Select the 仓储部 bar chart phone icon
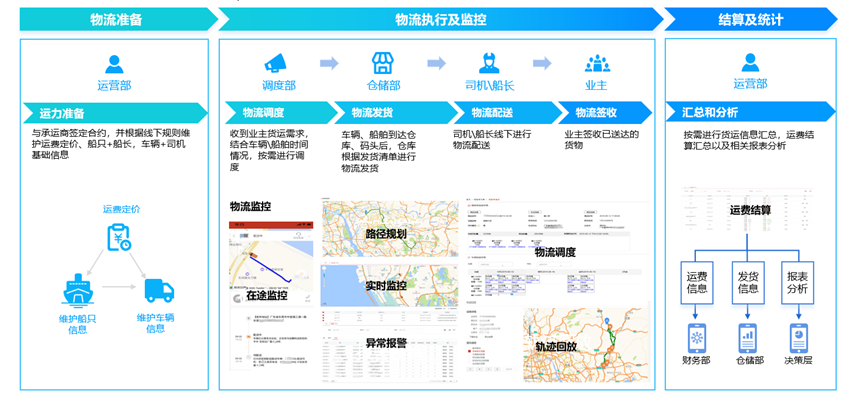 pos(748,338)
